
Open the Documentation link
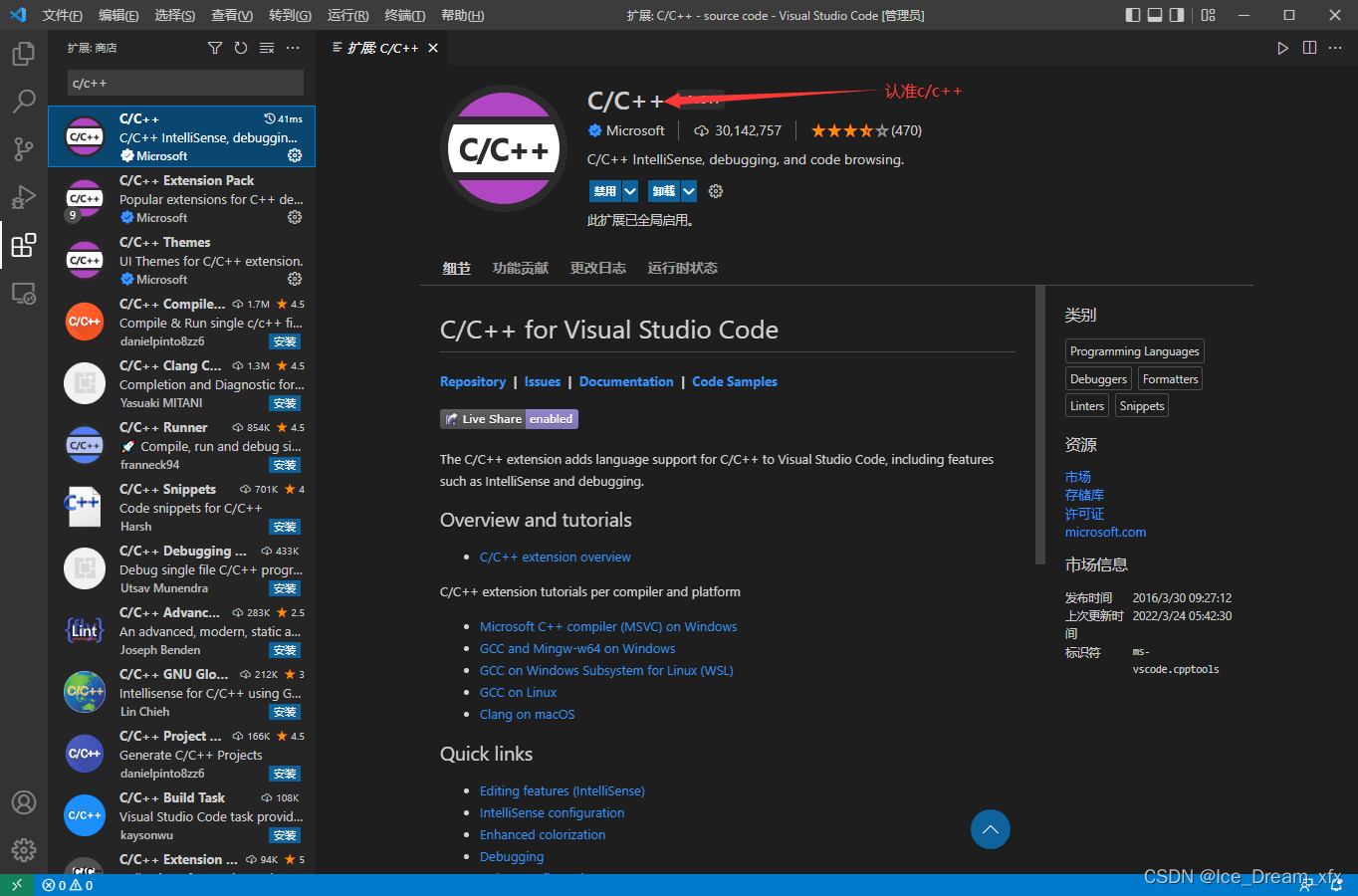click(x=626, y=382)
